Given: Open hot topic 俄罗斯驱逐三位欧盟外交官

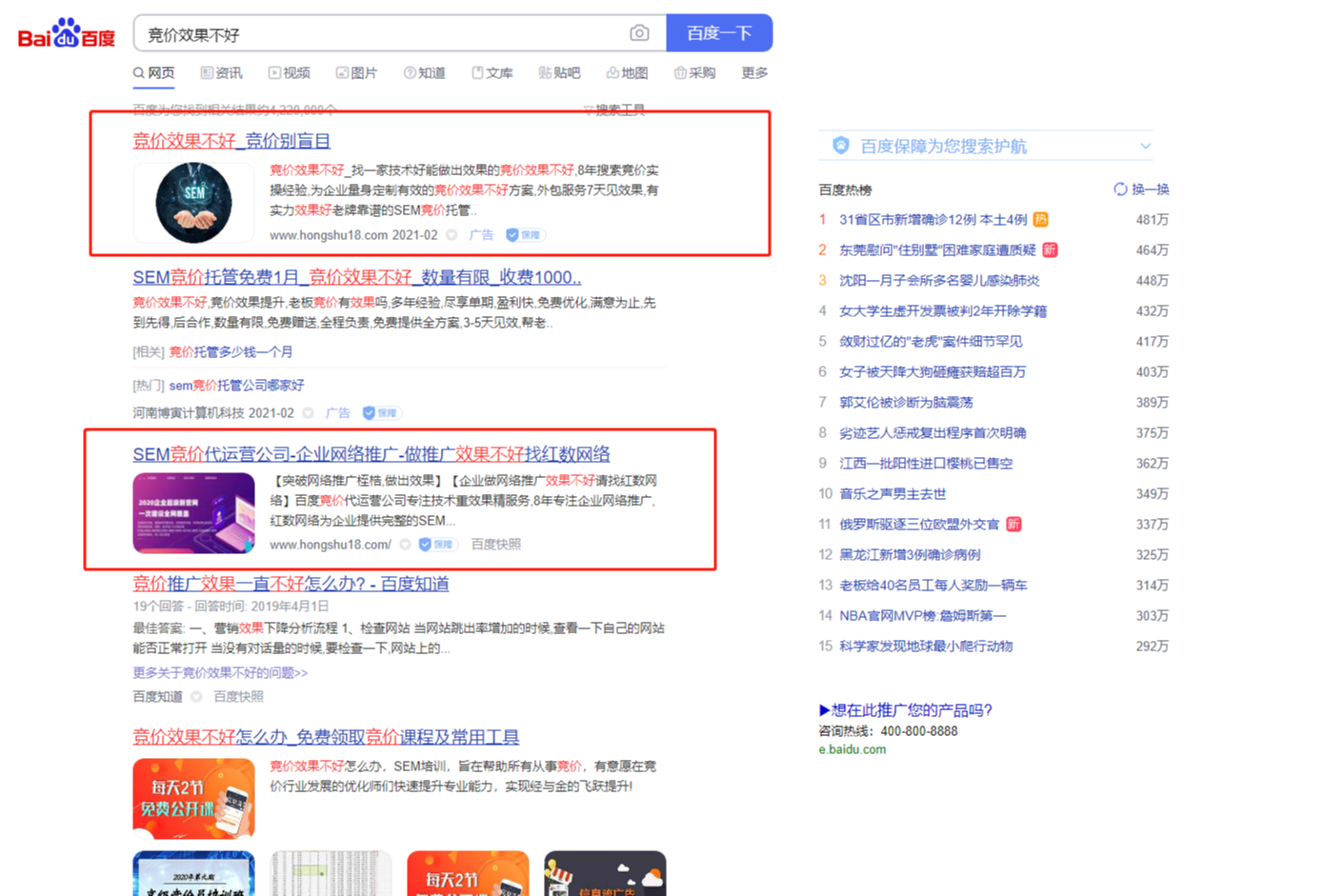Looking at the screenshot, I should [x=919, y=525].
